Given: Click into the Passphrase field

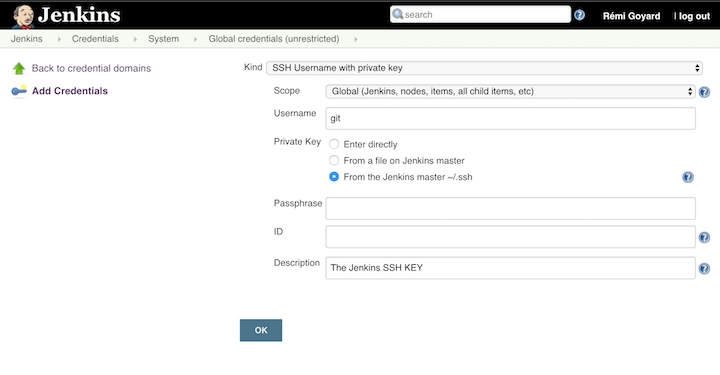Looking at the screenshot, I should click(511, 208).
